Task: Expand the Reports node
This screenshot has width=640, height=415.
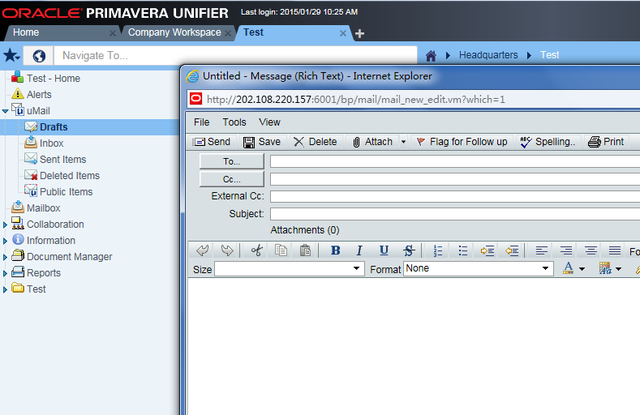Action: (x=5, y=273)
